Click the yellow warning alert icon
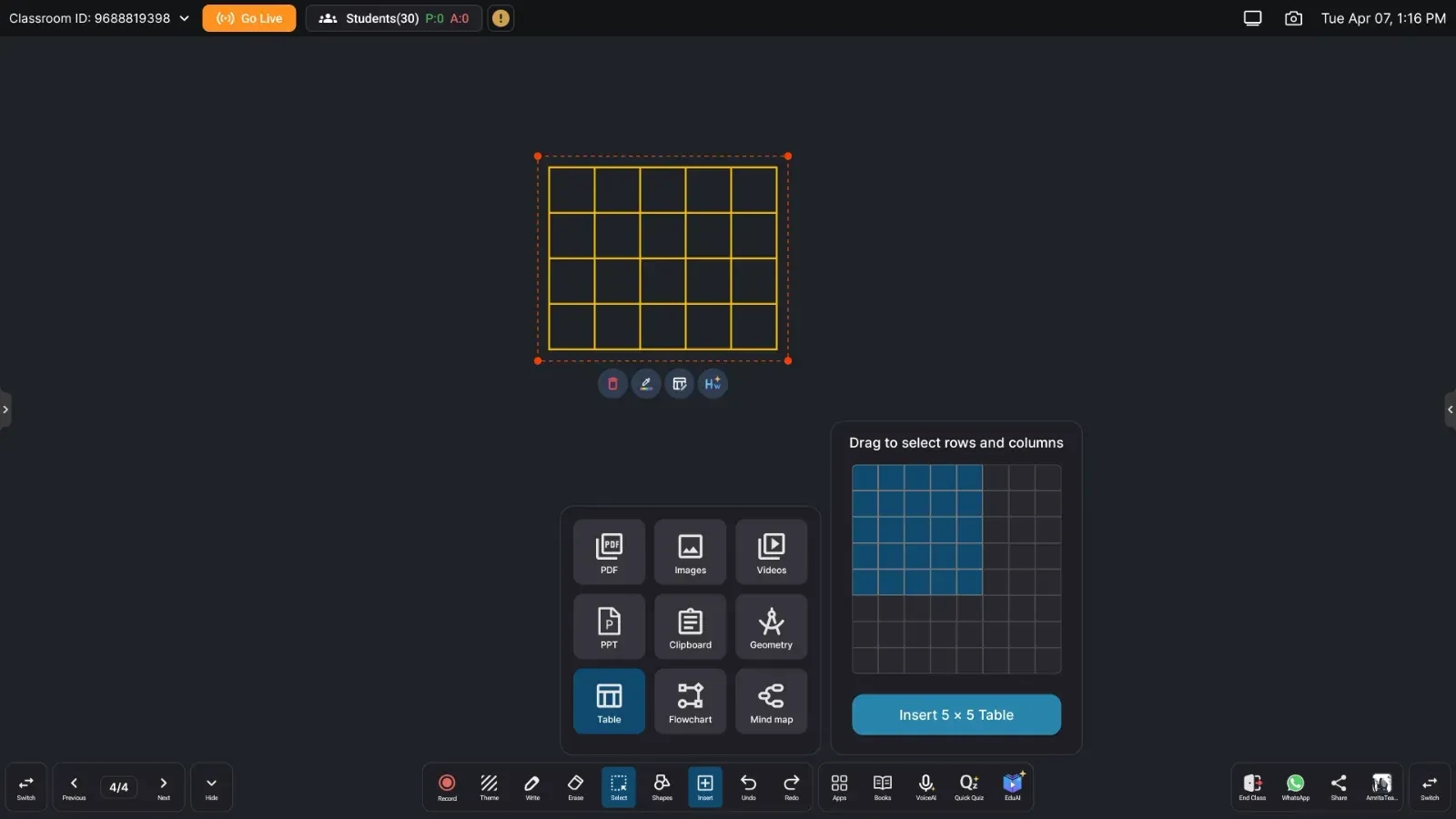The width and height of the screenshot is (1456, 819). pos(500,18)
